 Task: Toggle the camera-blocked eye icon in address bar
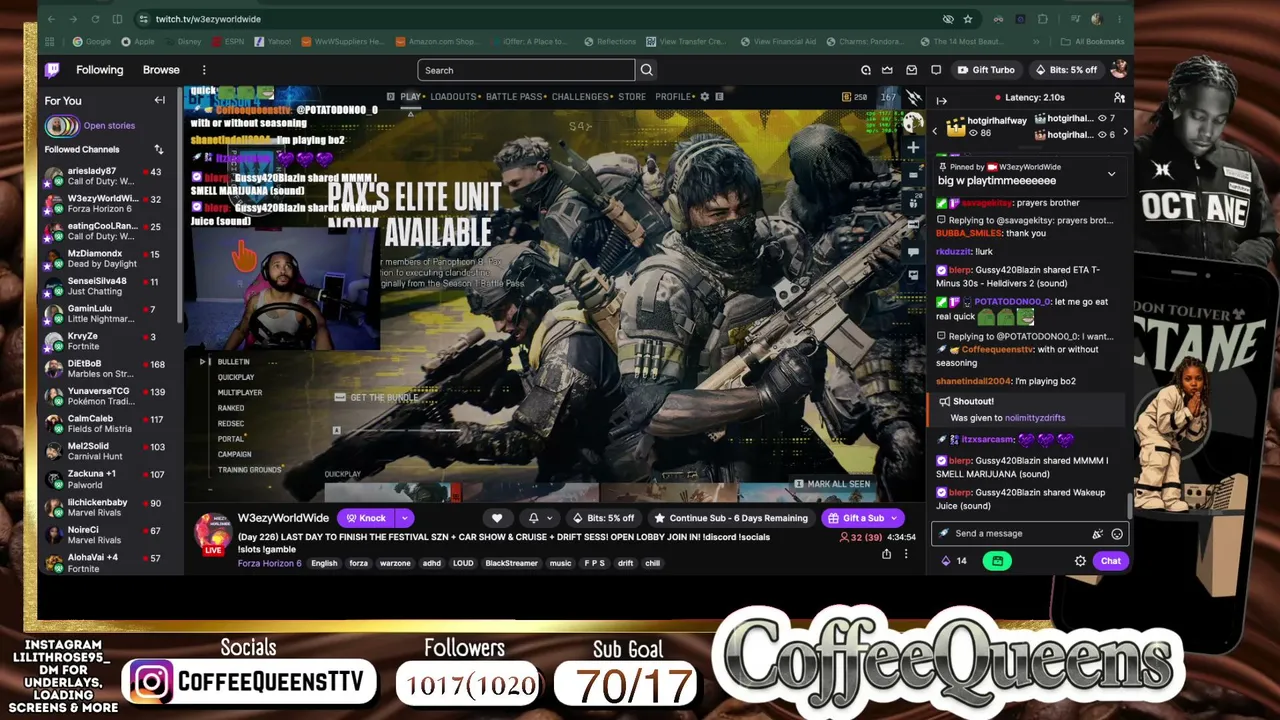click(x=948, y=19)
